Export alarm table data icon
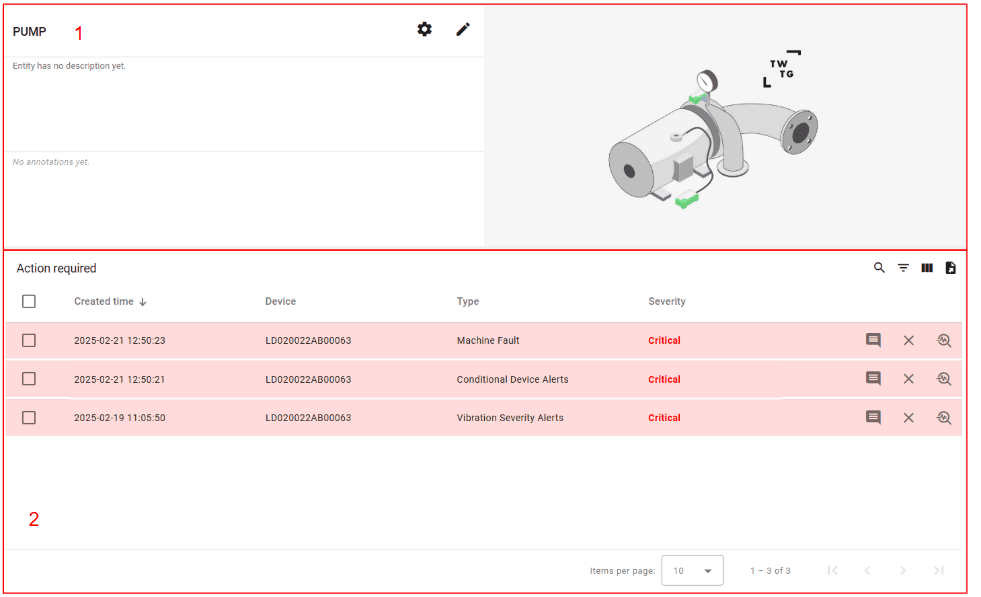This screenshot has width=981, height=597. pyautogui.click(x=950, y=268)
